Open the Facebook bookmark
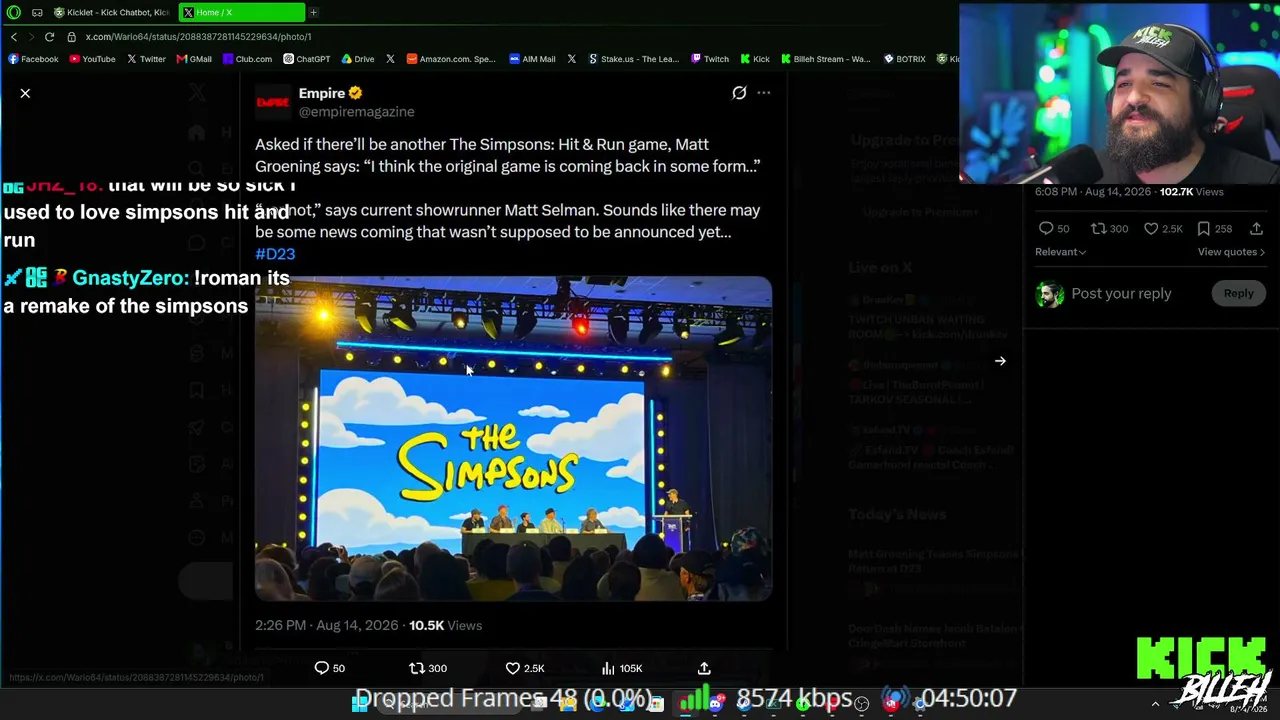 (34, 59)
